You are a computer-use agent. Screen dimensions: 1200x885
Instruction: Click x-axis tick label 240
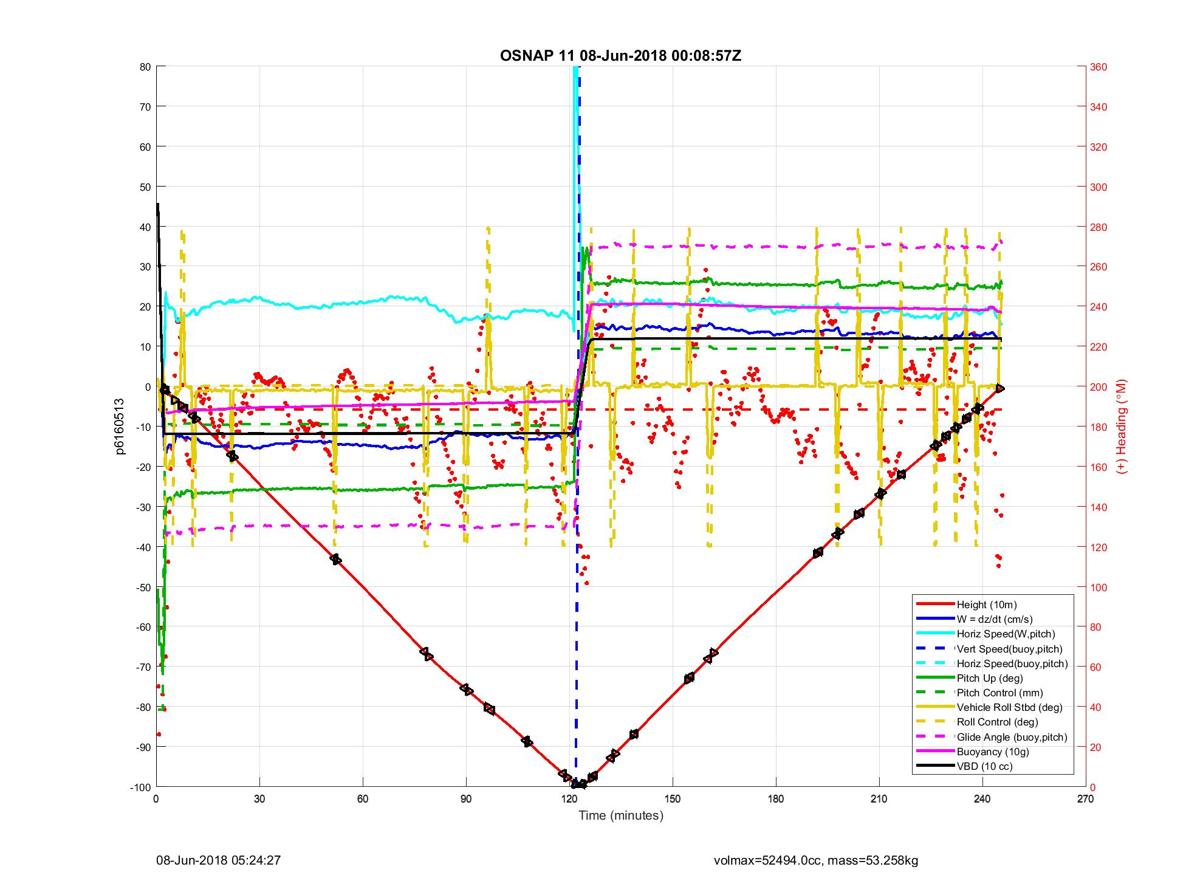click(x=982, y=799)
